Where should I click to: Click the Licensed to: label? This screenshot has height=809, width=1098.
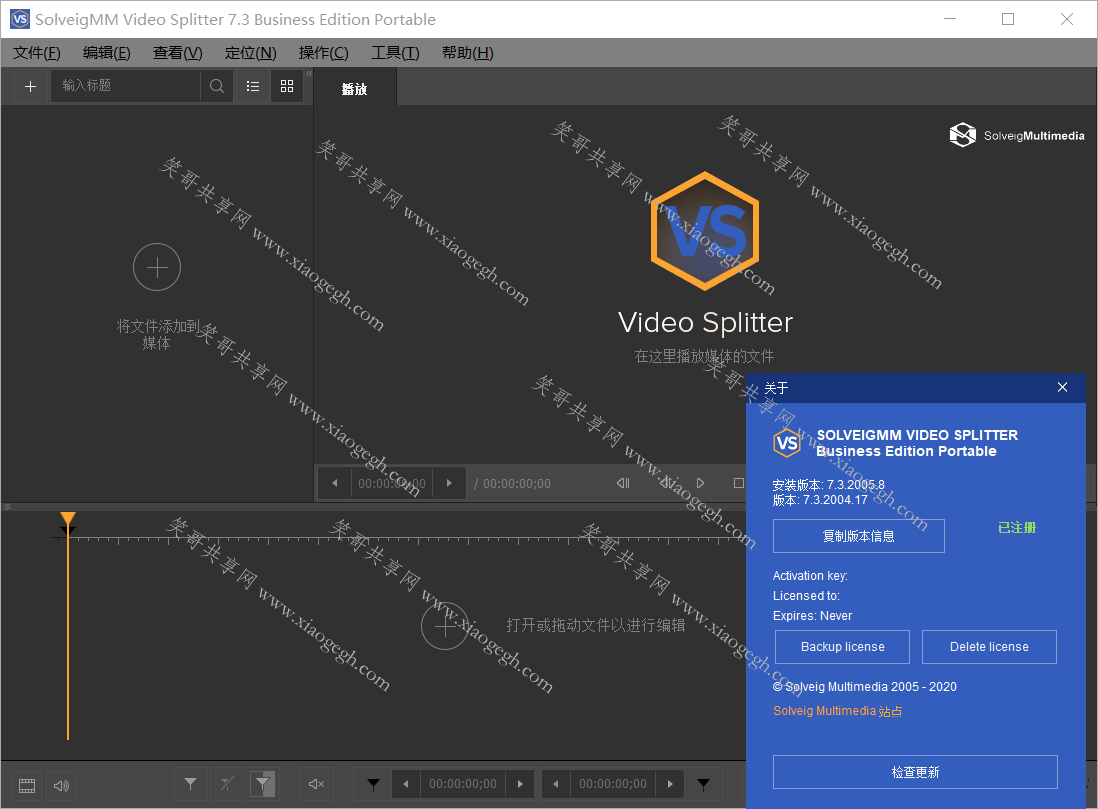[x=806, y=596]
